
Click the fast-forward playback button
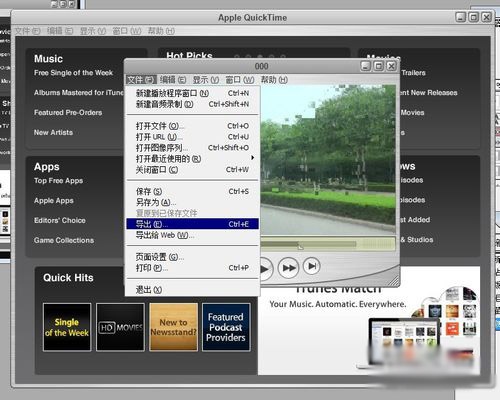(288, 268)
